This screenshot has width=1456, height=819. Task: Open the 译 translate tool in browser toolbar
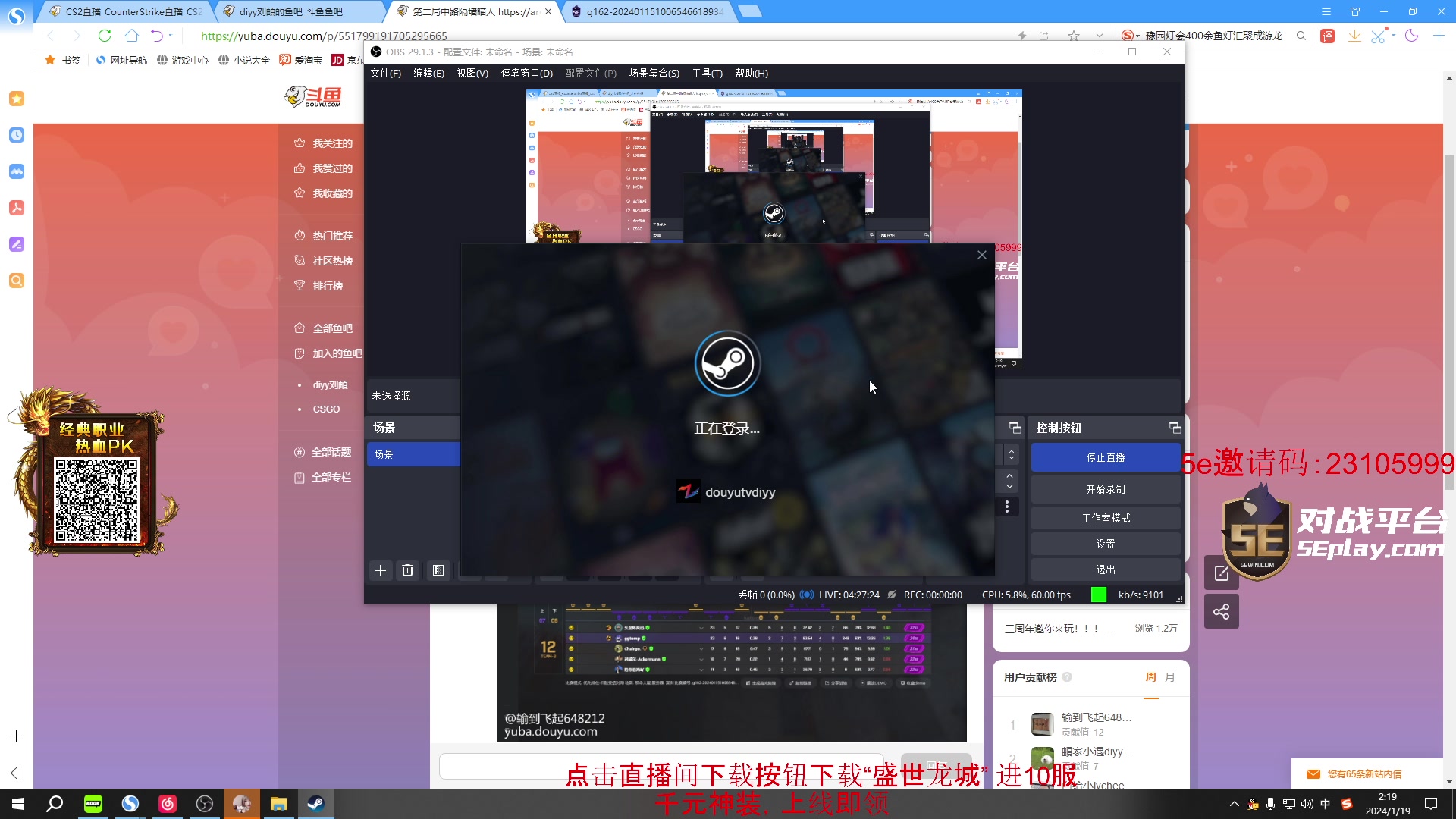pos(1328,36)
